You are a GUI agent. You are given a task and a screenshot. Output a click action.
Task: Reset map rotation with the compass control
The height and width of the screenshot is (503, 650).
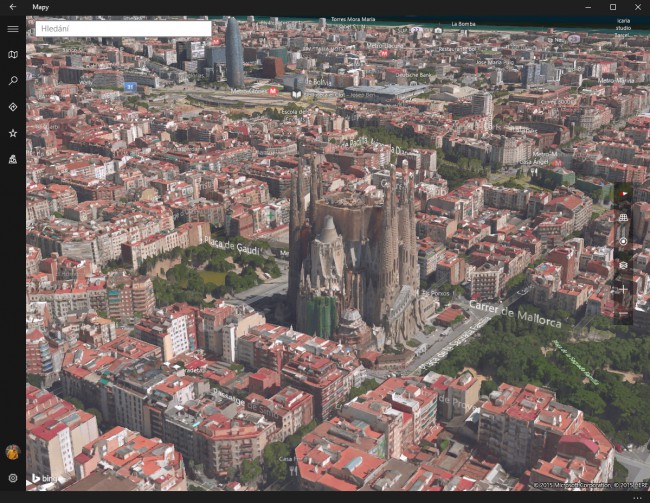pyautogui.click(x=623, y=193)
